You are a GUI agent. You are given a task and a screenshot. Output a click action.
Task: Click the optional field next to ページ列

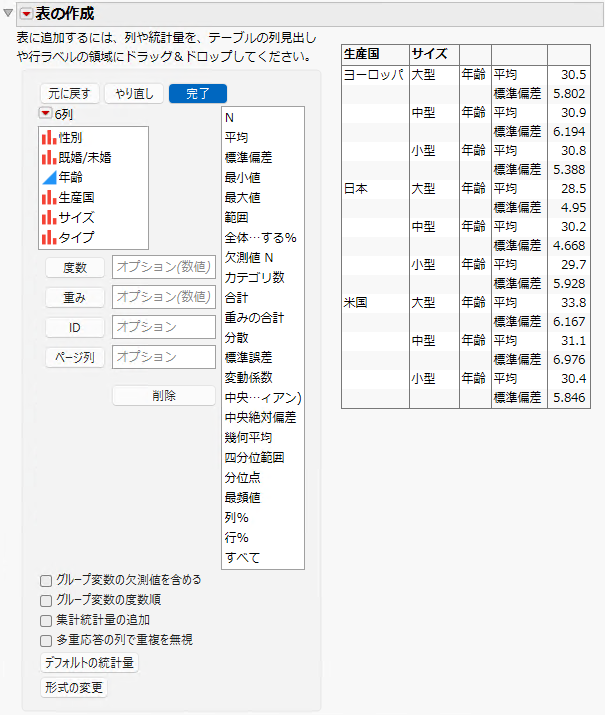coord(164,357)
